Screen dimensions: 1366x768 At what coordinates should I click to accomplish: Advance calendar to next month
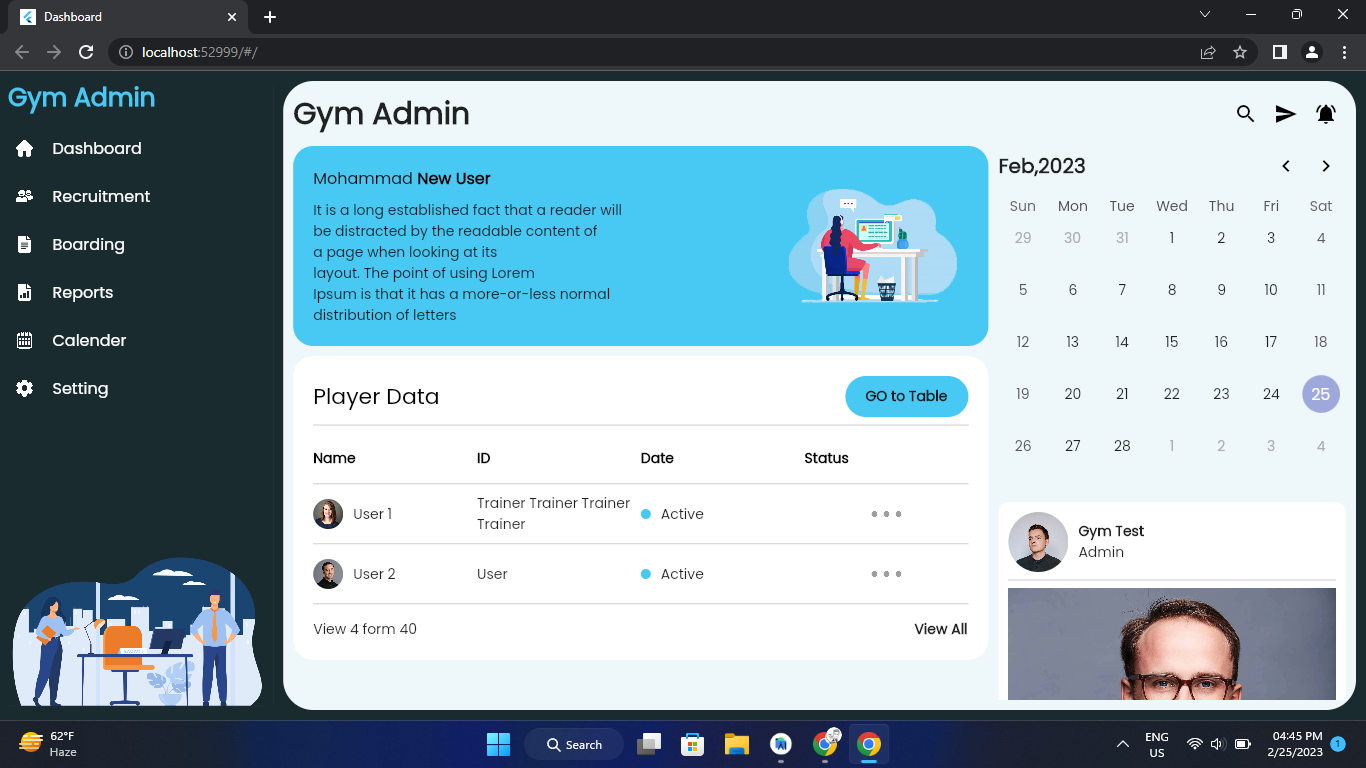click(x=1326, y=166)
